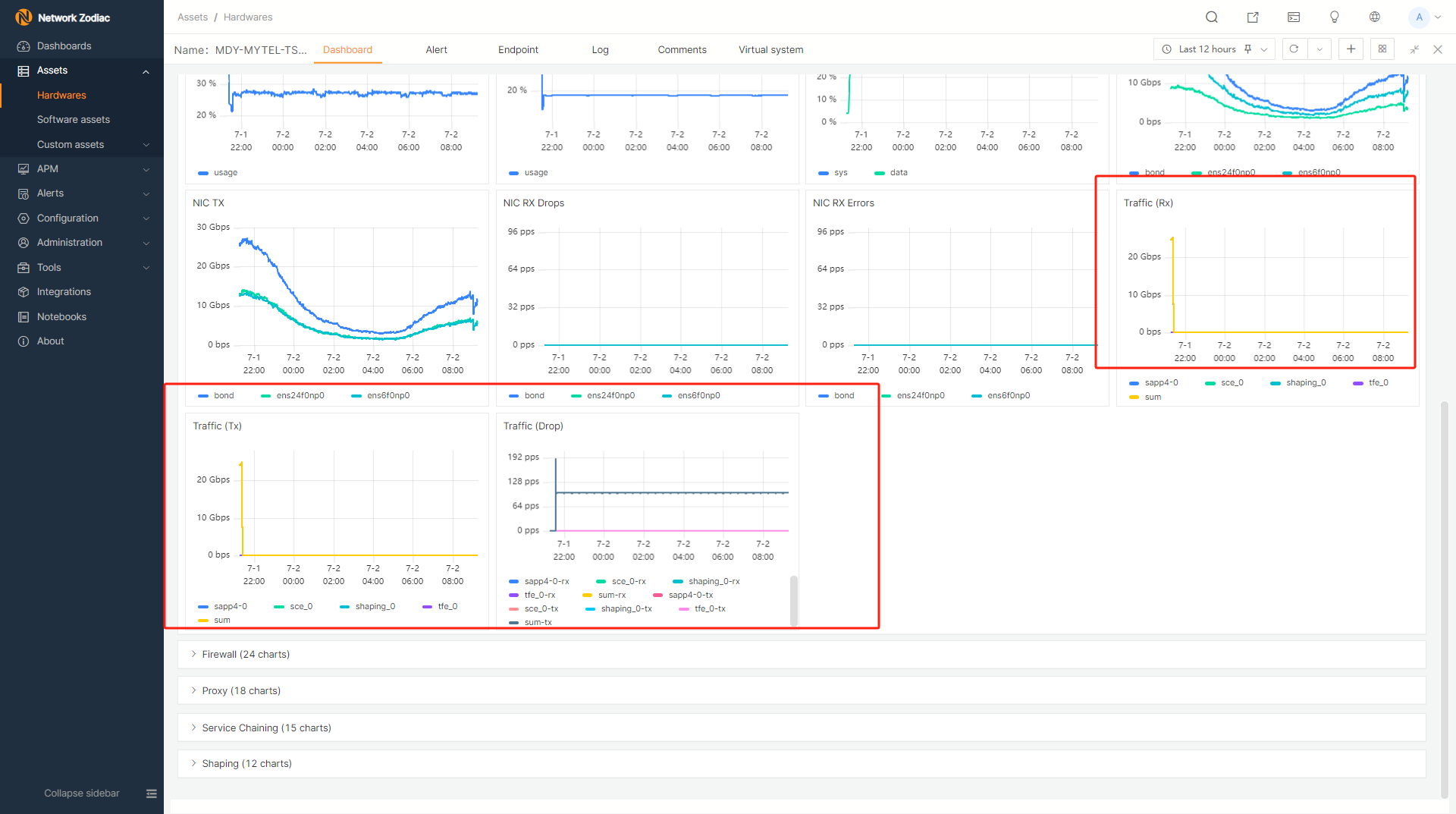Open the search icon in top bar

point(1212,17)
